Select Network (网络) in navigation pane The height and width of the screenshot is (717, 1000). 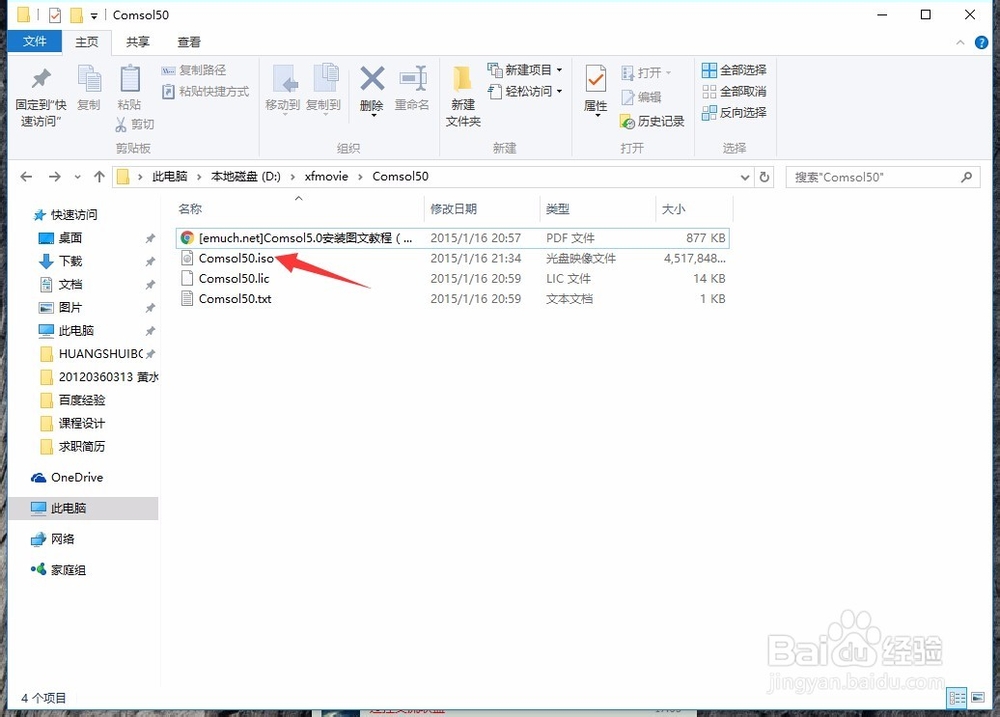click(62, 539)
